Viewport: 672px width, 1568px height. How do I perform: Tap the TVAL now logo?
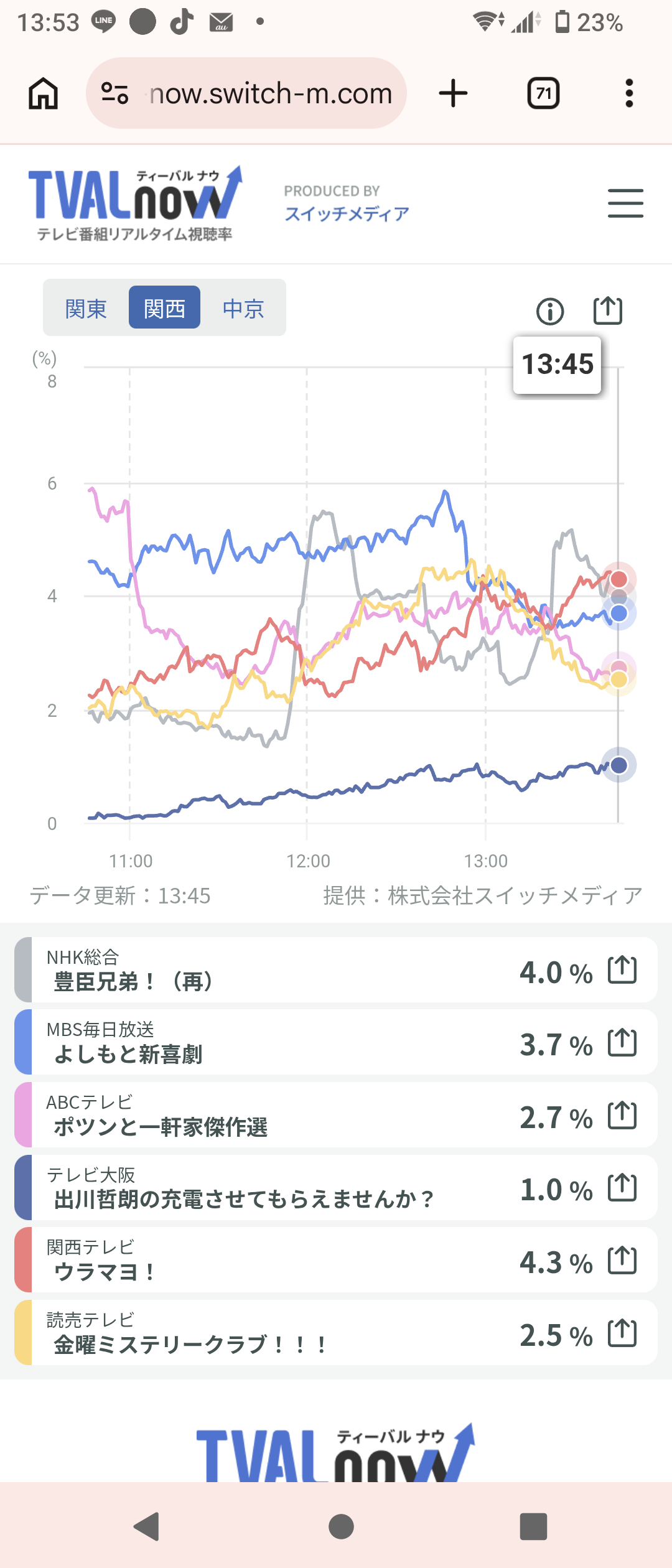135,202
